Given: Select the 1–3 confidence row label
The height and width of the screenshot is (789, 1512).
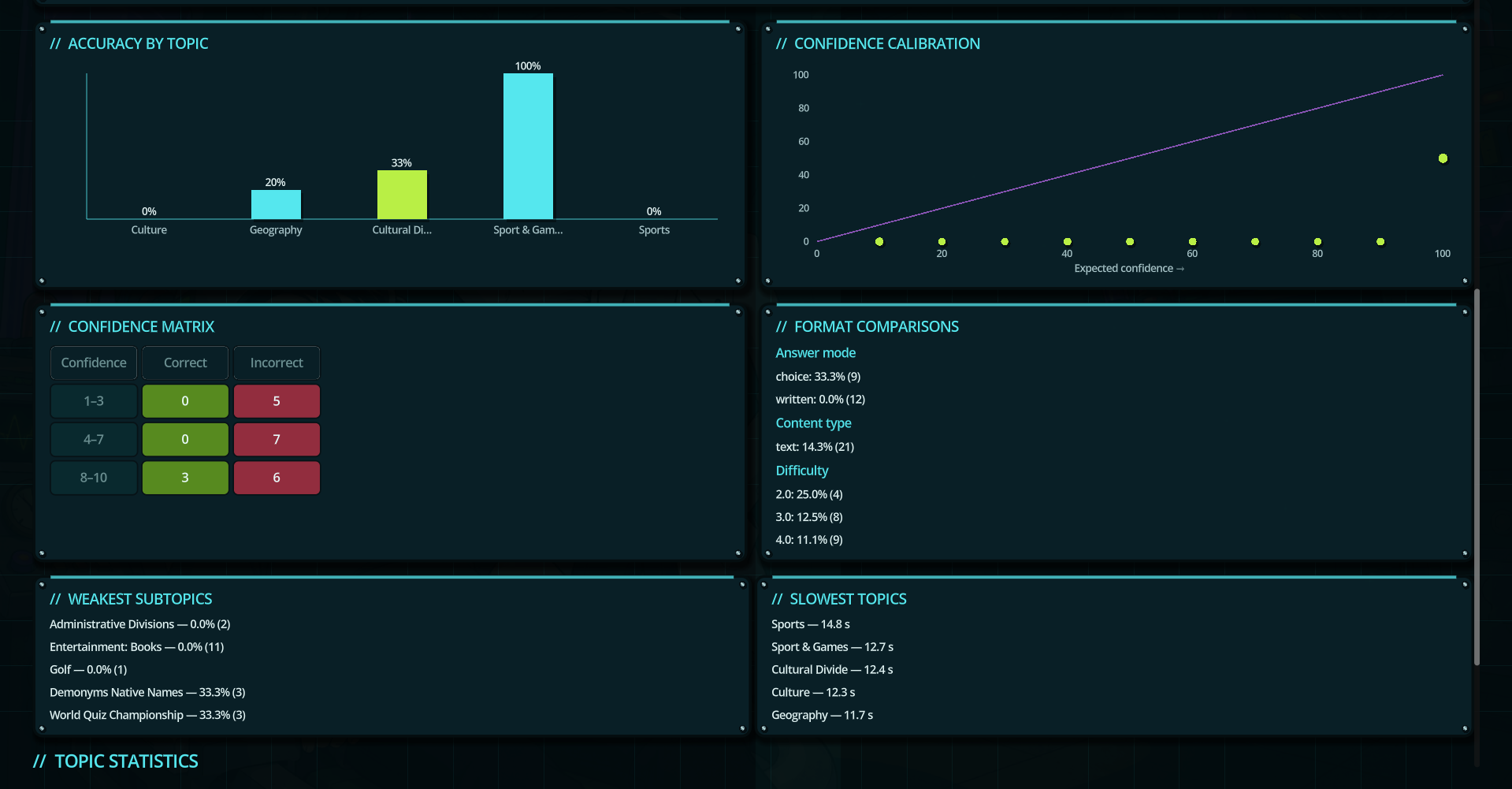Looking at the screenshot, I should click(94, 401).
